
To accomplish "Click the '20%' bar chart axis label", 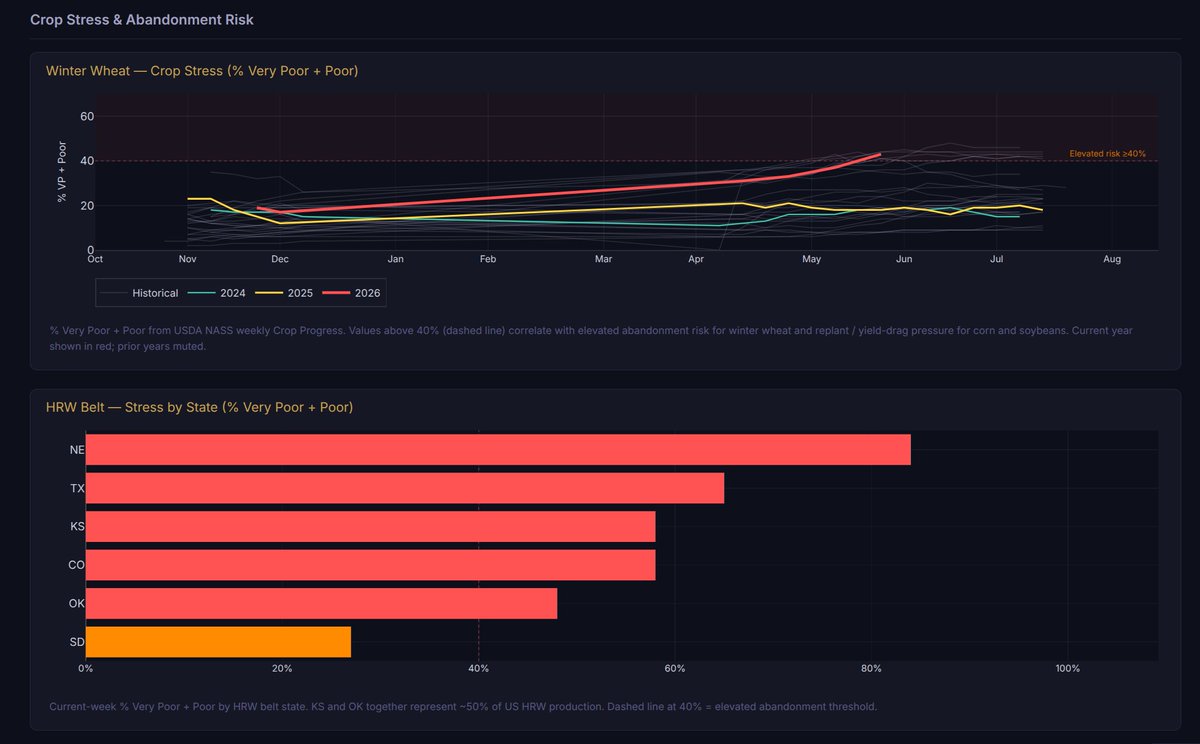I will point(282,669).
